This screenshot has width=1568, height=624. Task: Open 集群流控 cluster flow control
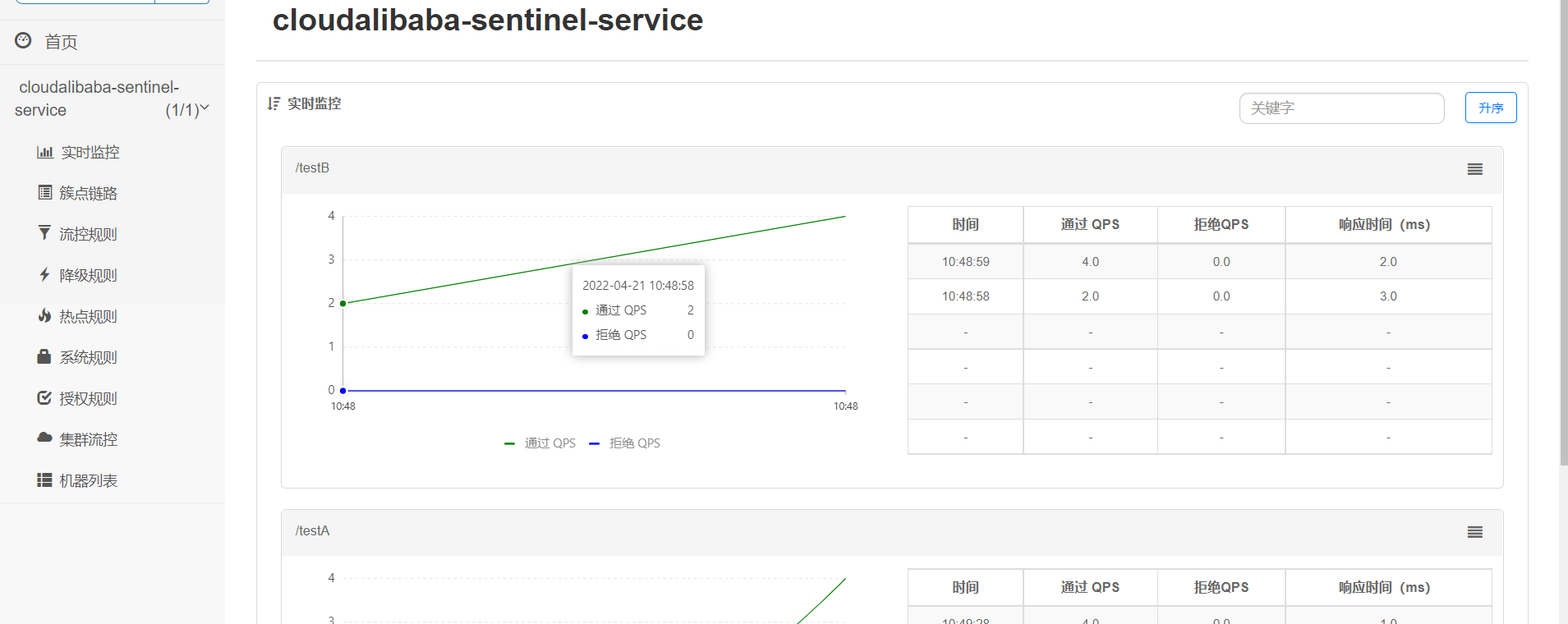click(89, 439)
